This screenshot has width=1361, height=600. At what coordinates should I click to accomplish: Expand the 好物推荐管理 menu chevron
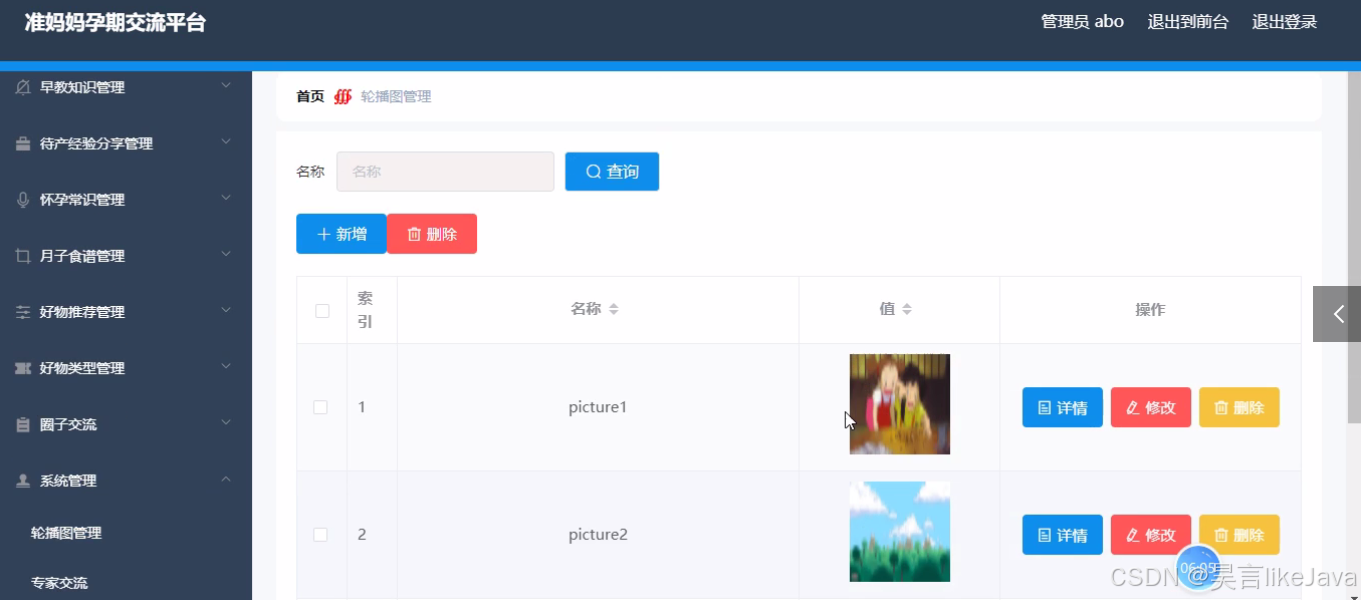[x=226, y=311]
